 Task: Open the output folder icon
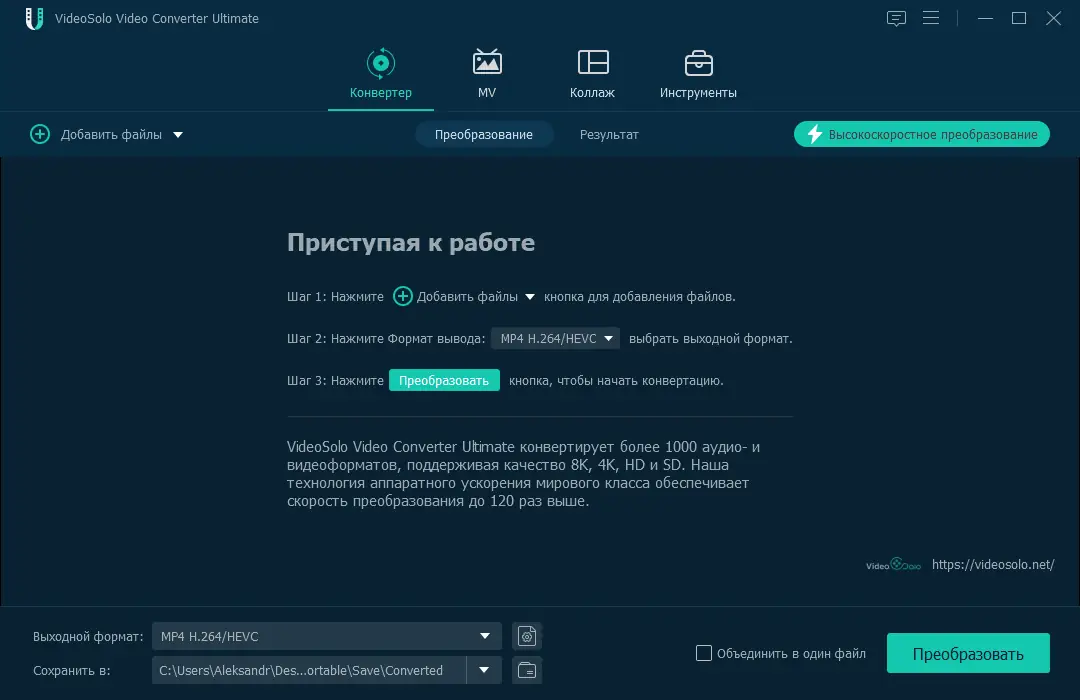point(527,670)
